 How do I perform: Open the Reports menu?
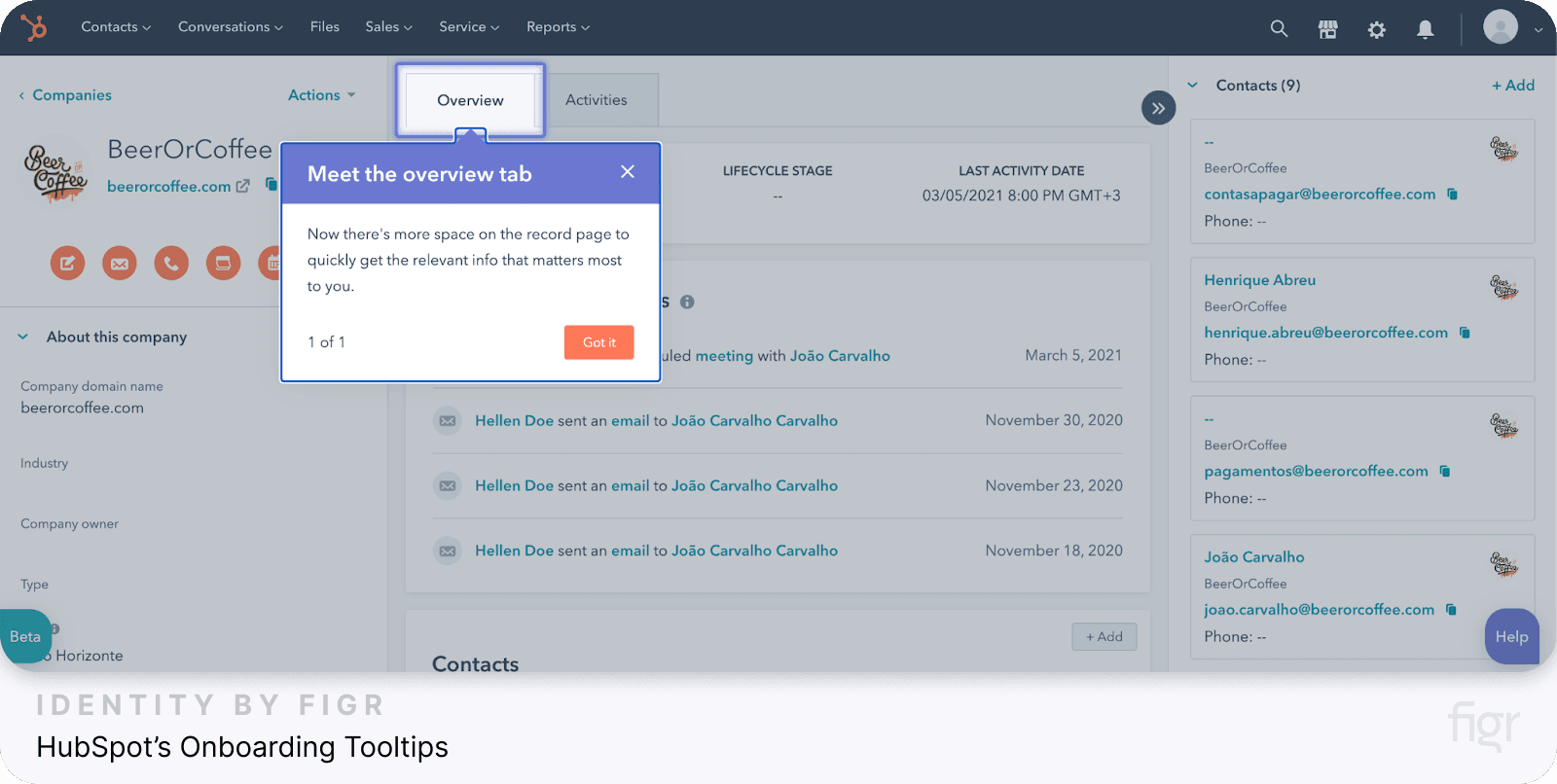558,27
